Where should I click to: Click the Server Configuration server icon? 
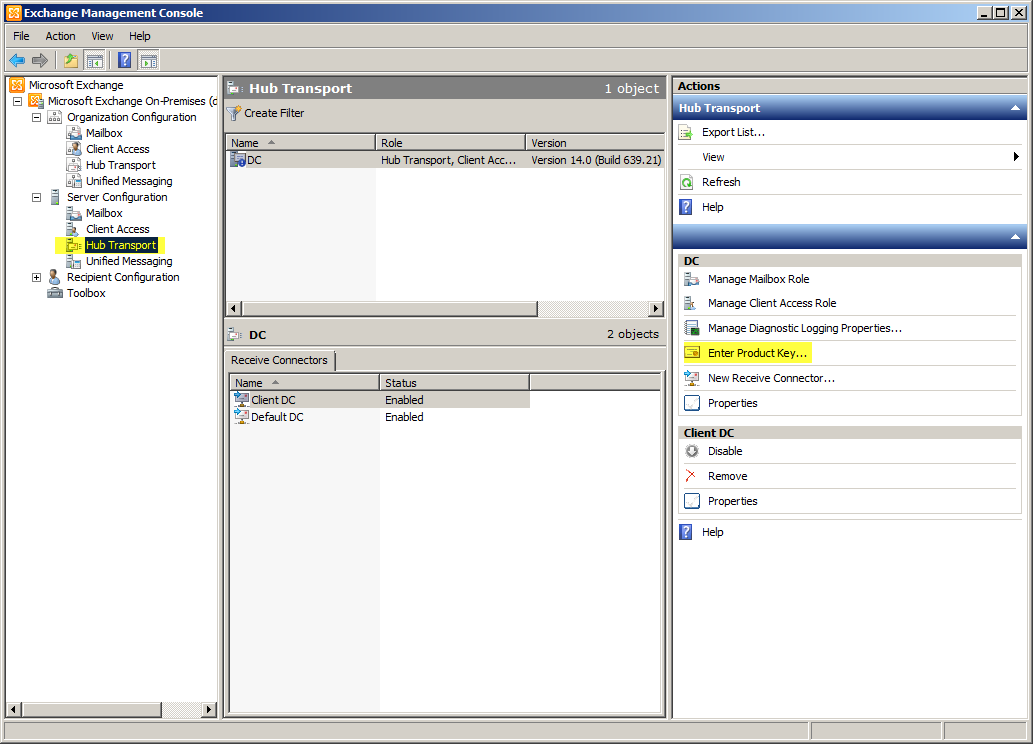point(55,197)
